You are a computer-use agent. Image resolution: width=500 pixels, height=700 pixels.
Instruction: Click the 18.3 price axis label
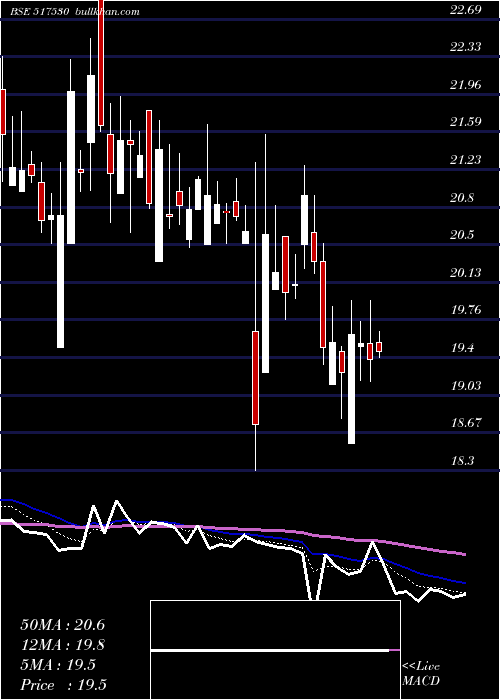[x=462, y=461]
